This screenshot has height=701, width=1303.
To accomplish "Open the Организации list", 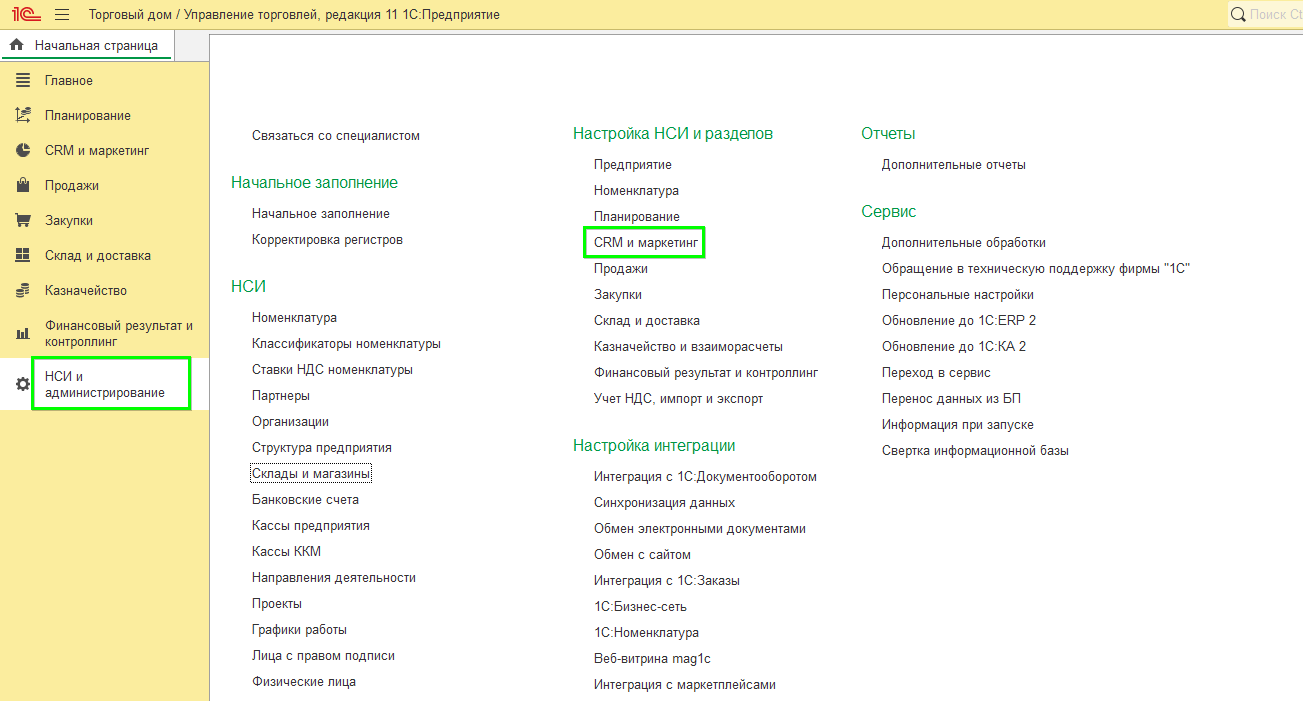I will click(290, 421).
